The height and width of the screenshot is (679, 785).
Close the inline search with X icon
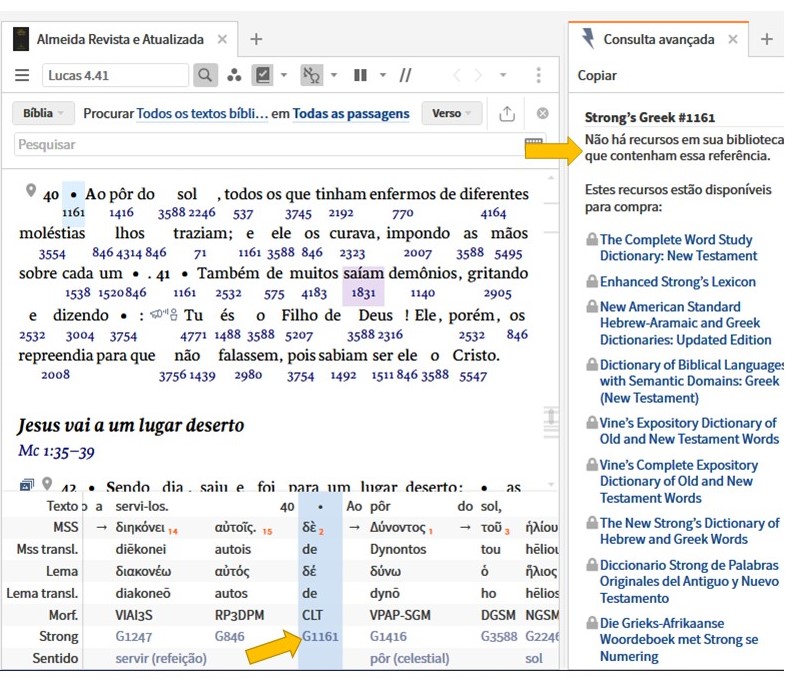[542, 113]
